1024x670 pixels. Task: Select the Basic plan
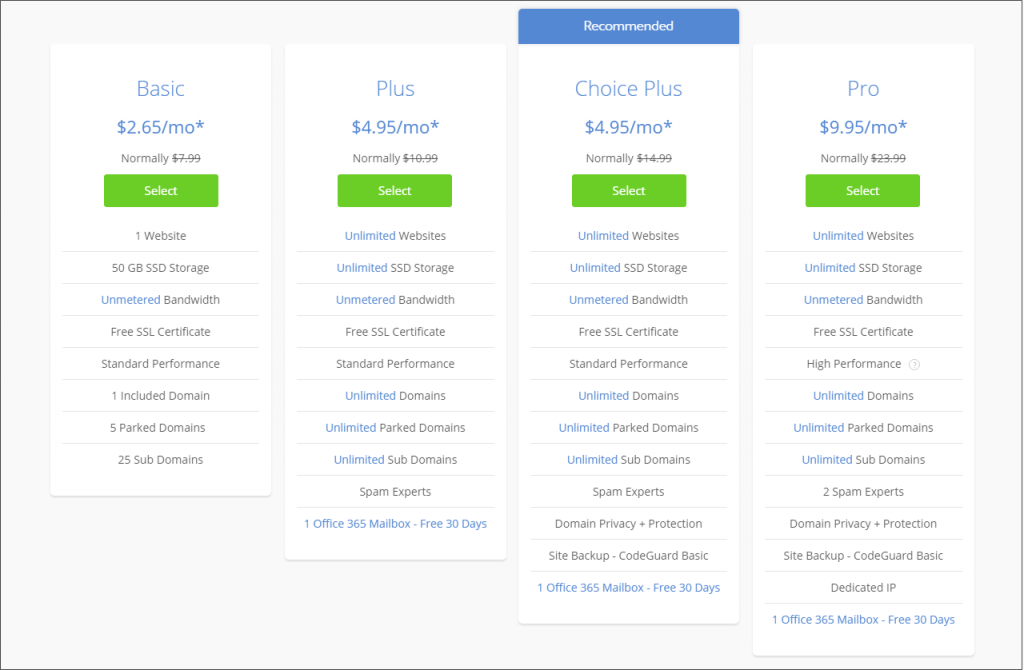point(160,190)
